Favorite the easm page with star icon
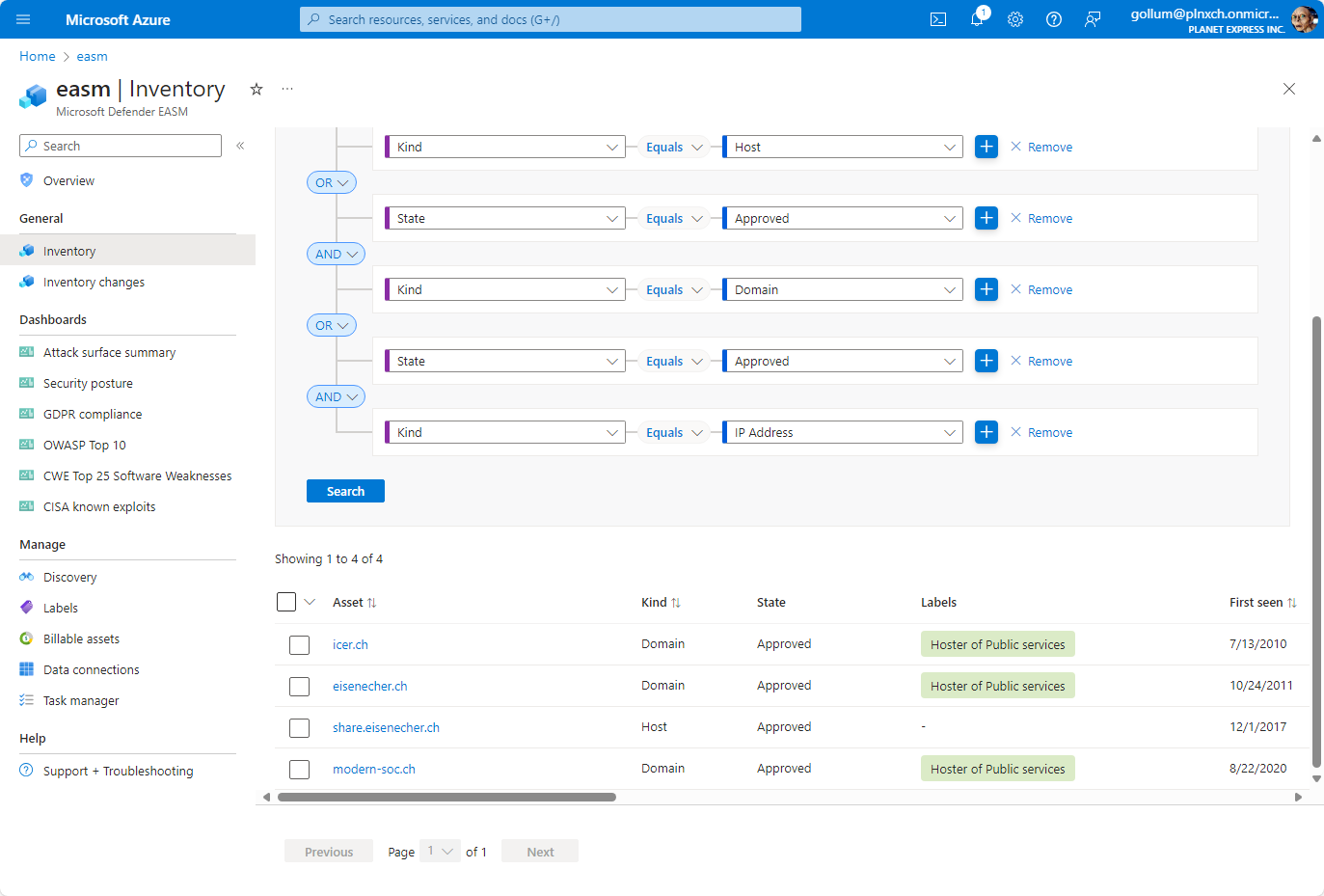 point(257,89)
